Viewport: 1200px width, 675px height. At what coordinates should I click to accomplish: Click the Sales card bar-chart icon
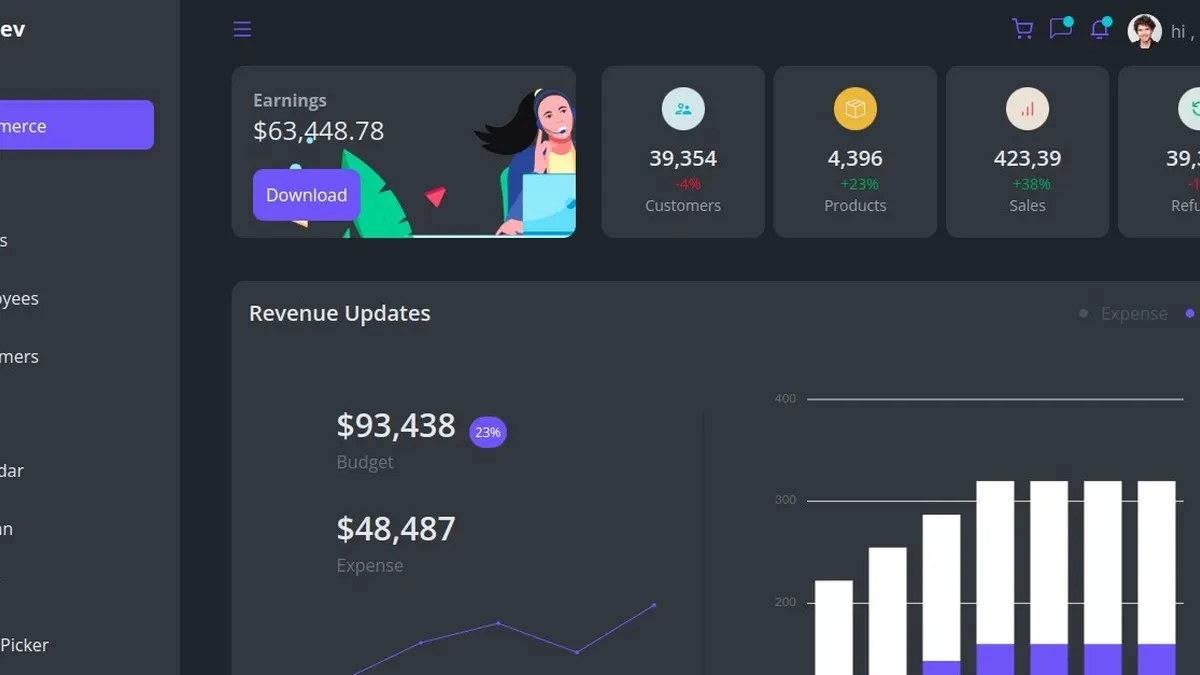point(1027,109)
